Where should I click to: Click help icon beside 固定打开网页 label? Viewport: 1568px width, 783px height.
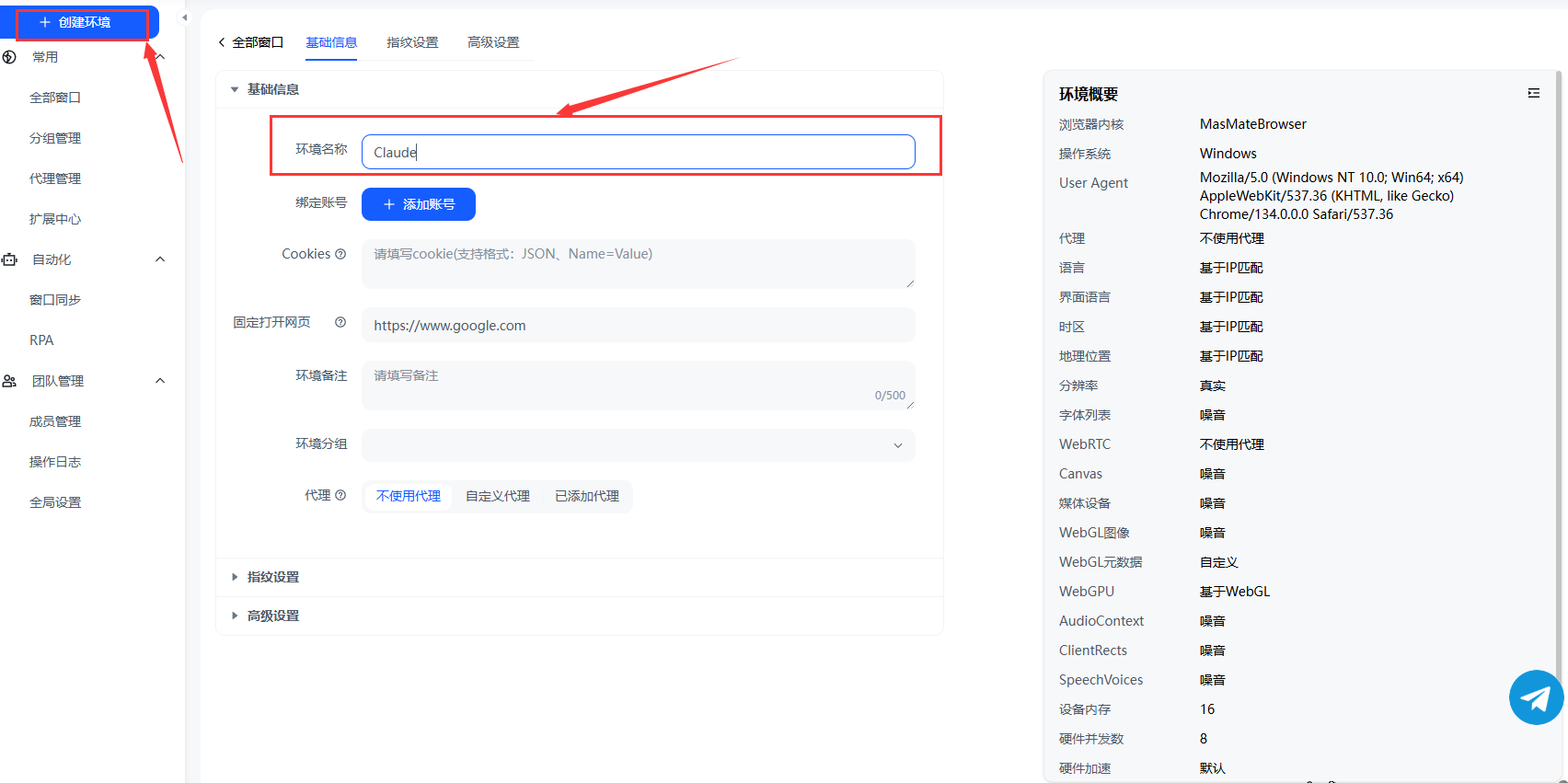[x=340, y=322]
